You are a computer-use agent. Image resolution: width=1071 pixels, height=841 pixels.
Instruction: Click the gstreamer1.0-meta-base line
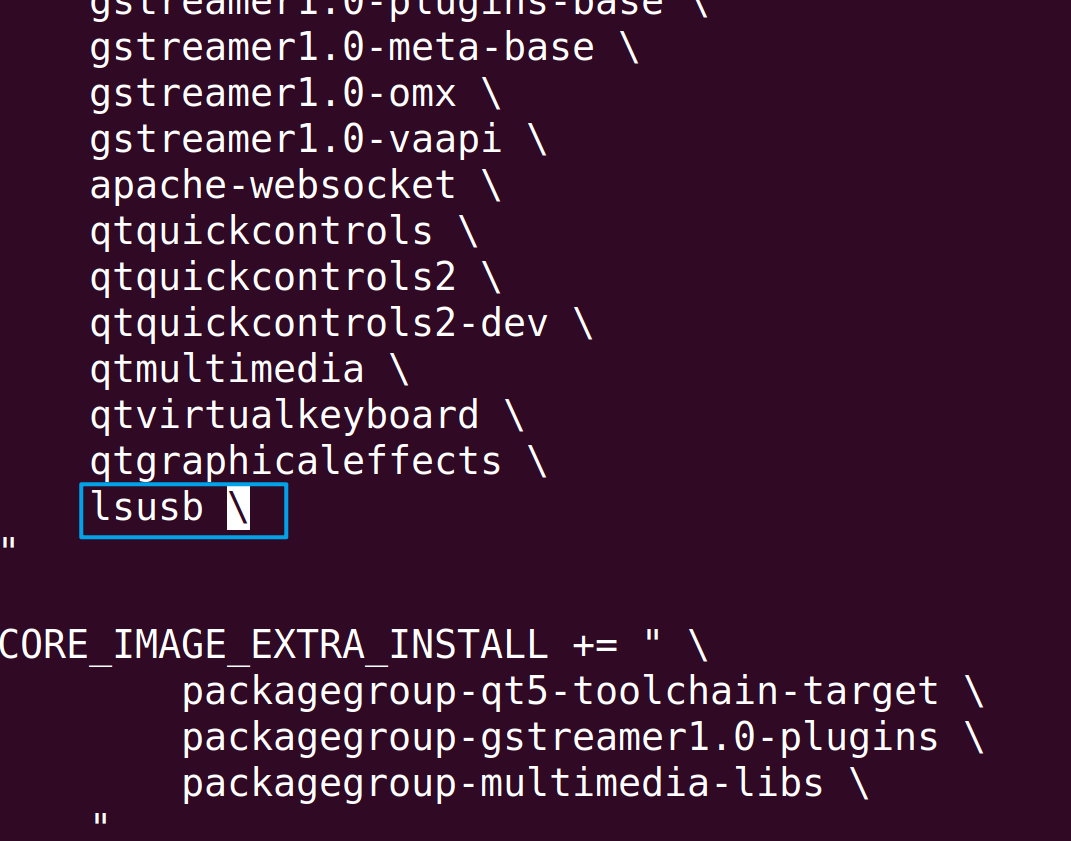(341, 48)
